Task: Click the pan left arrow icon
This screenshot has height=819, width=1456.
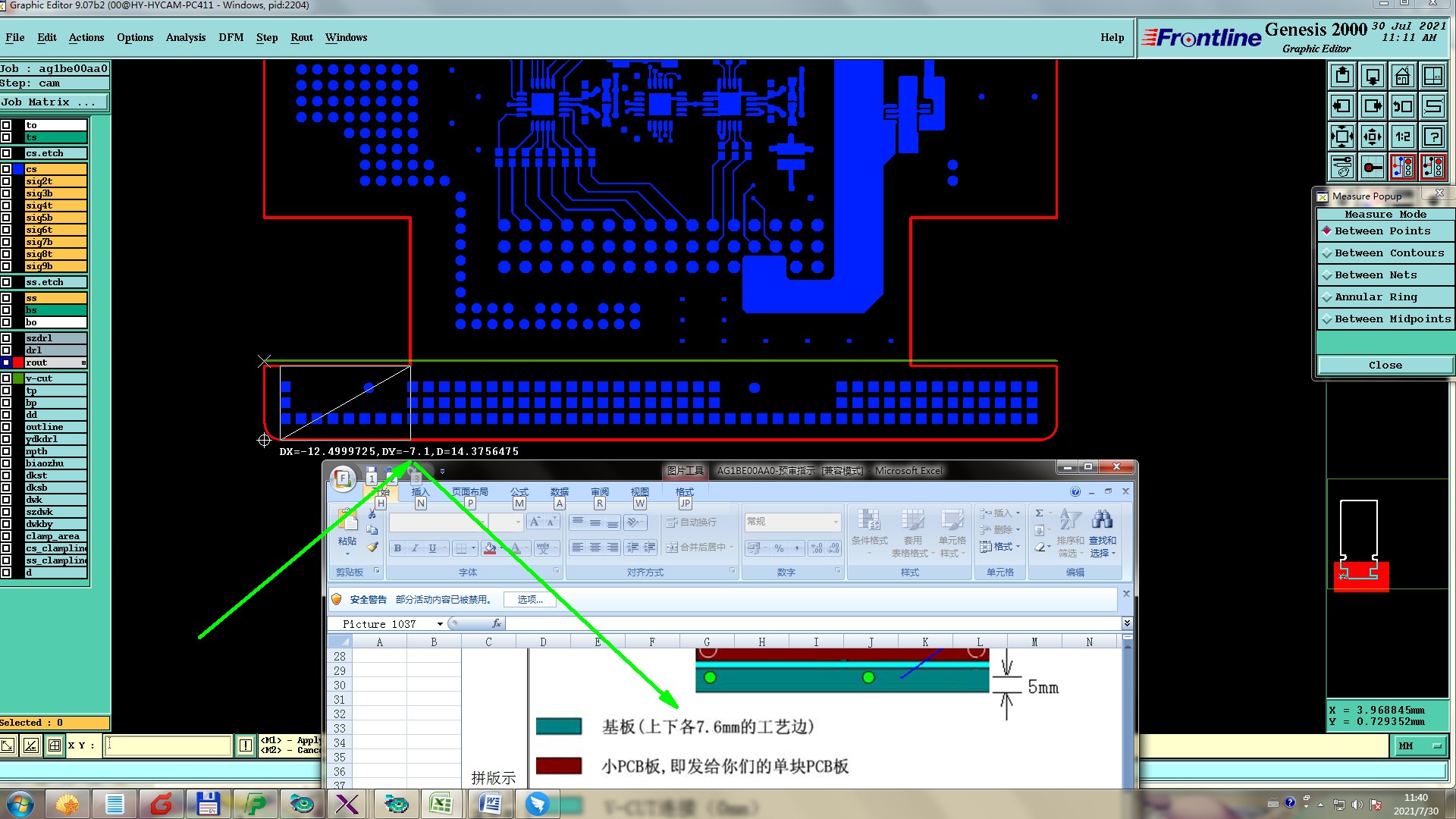Action: point(1342,107)
